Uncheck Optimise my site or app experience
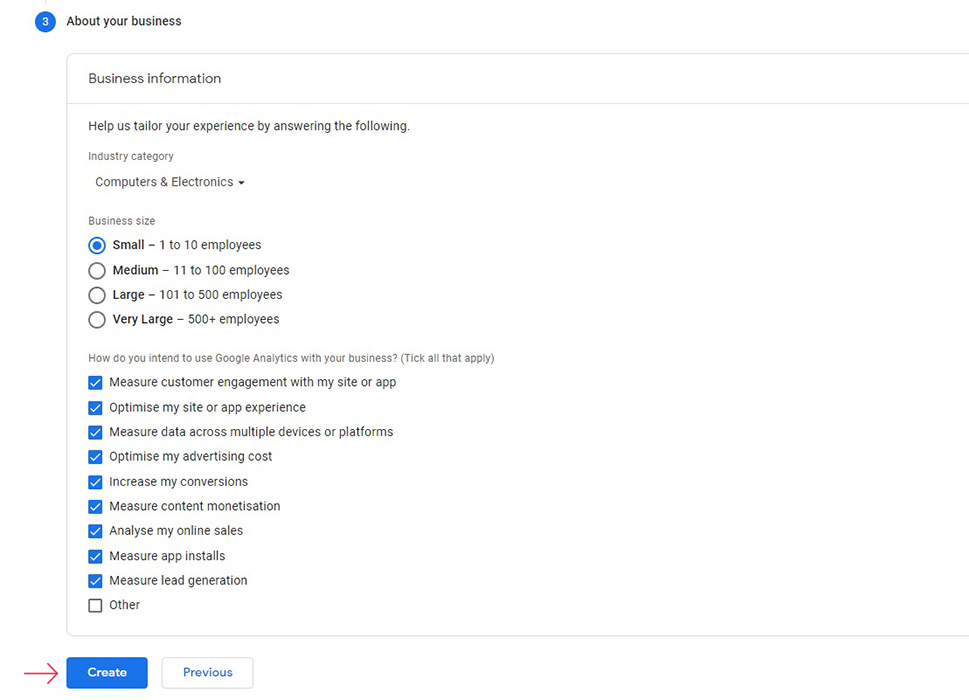This screenshot has width=969, height=700. pos(95,408)
